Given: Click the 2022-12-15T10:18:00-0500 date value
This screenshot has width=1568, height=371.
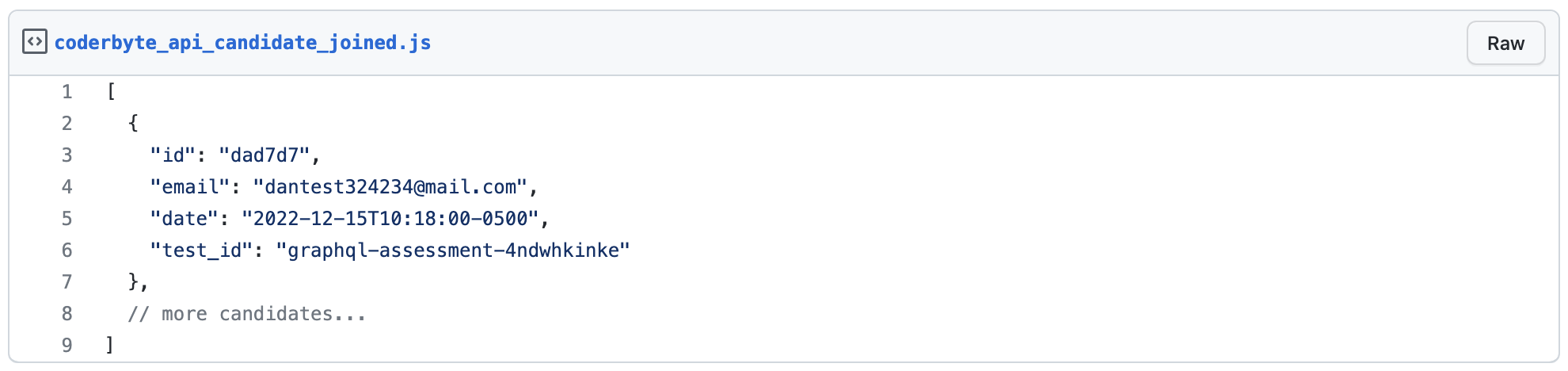Looking at the screenshot, I should [390, 219].
